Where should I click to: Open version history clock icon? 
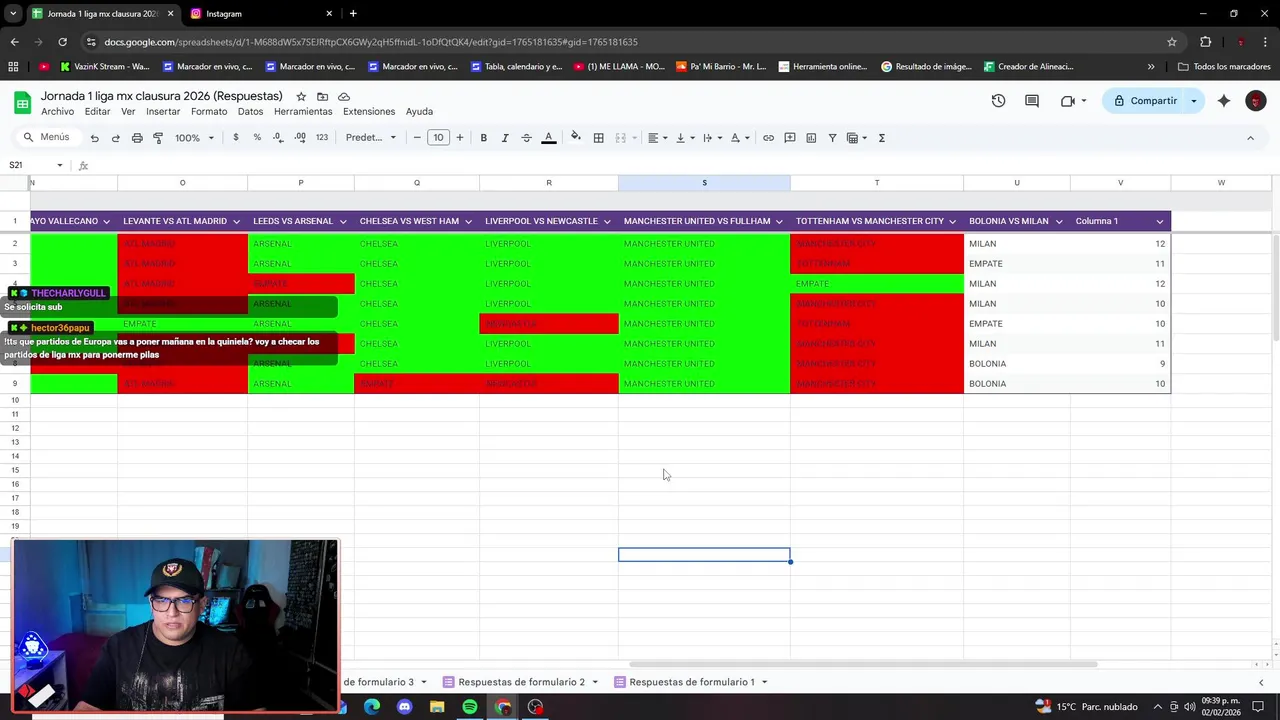998,101
